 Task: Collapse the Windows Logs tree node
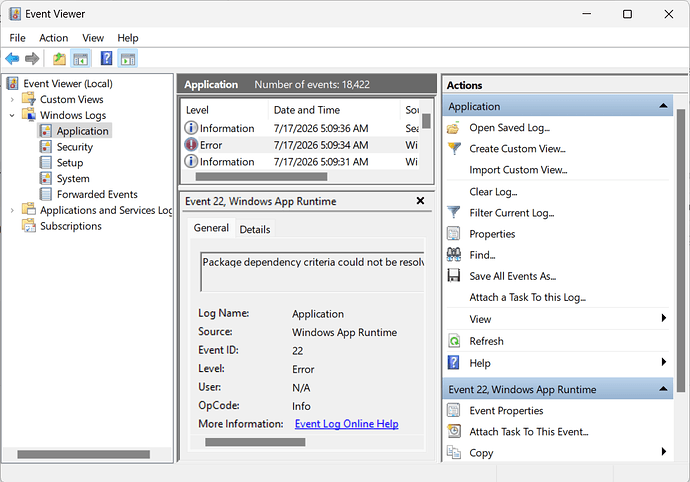(x=12, y=115)
